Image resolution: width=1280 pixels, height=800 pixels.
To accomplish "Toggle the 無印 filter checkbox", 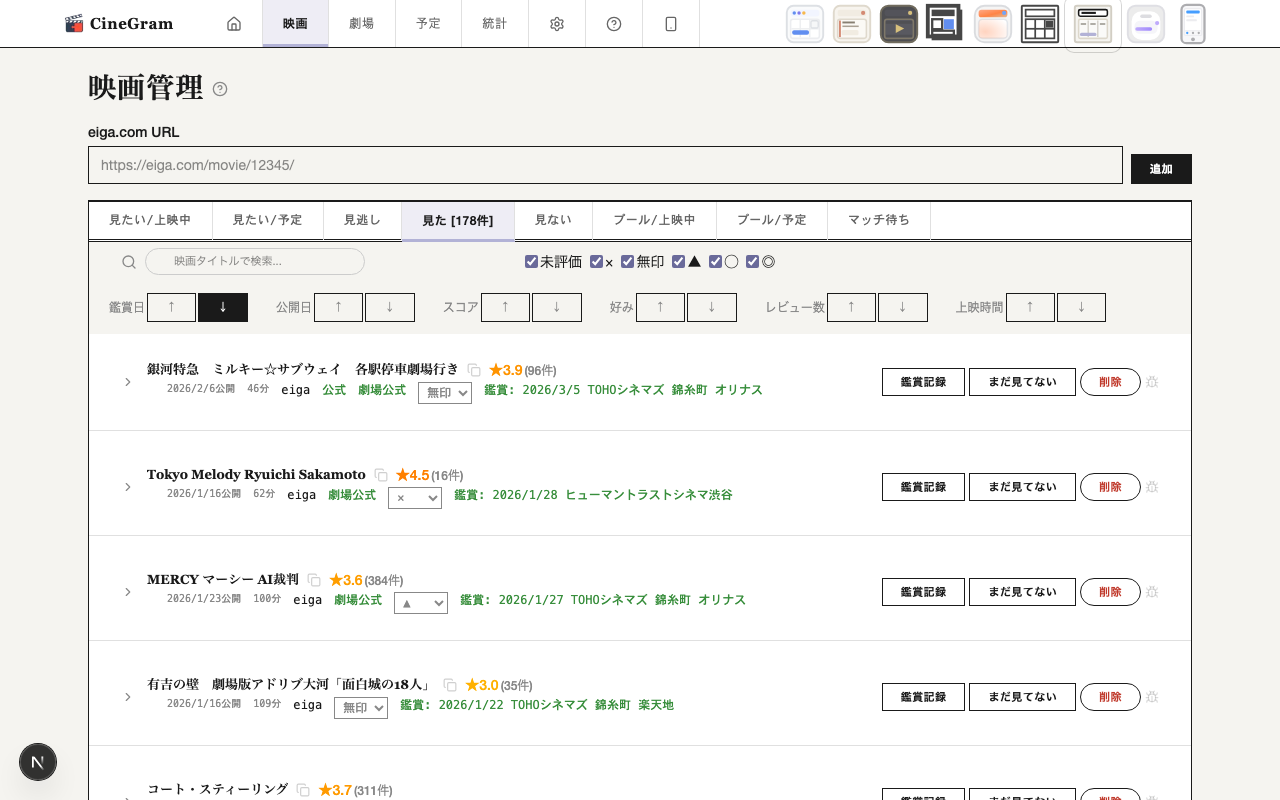I will (x=627, y=261).
